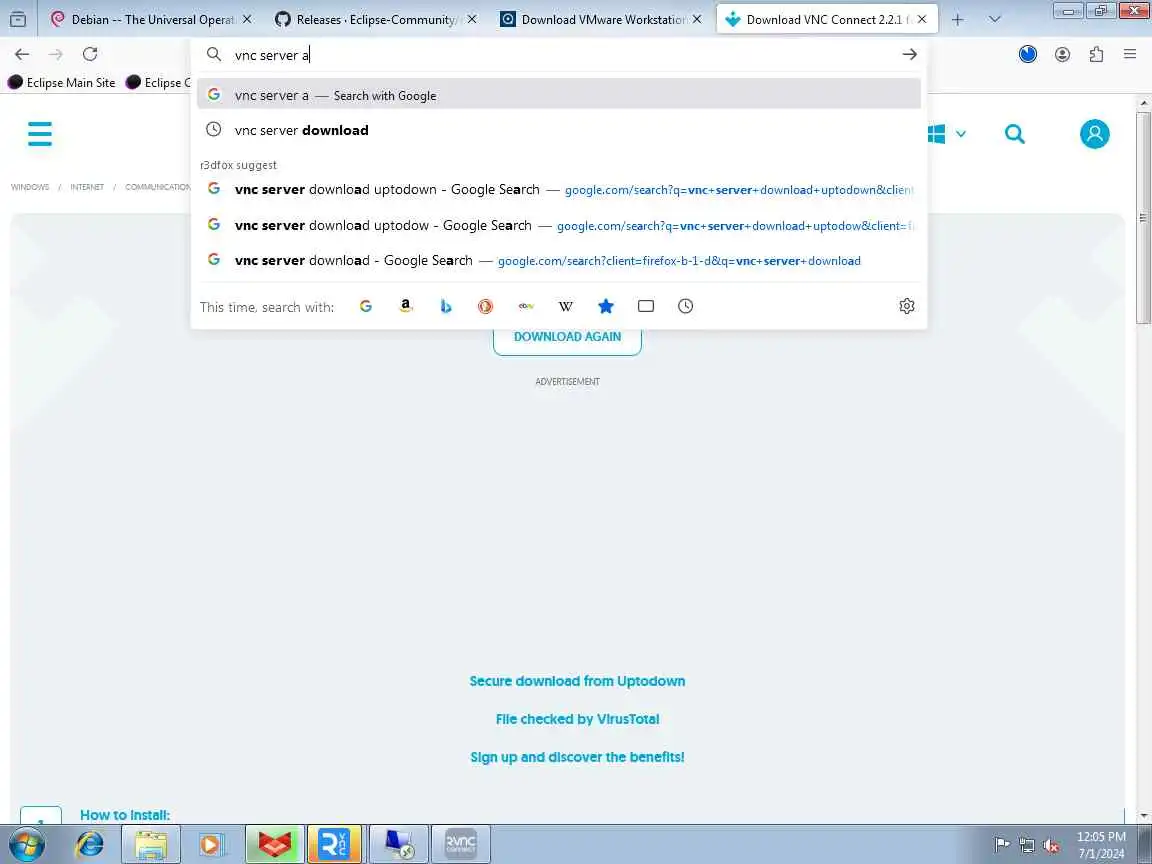The image size is (1152, 864).
Task: Open the browser hamburger application menu
Action: click(x=1130, y=54)
